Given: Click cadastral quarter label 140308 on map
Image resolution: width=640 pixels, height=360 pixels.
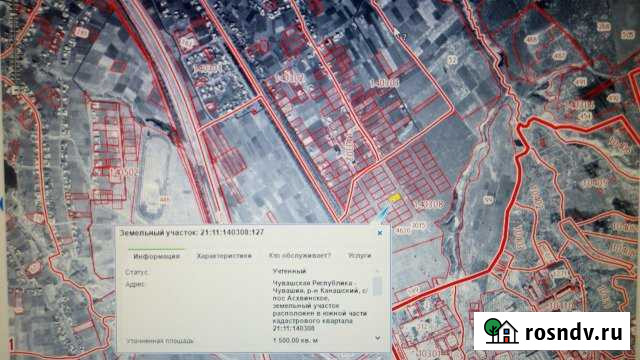Looking at the screenshot, I should [x=428, y=204].
